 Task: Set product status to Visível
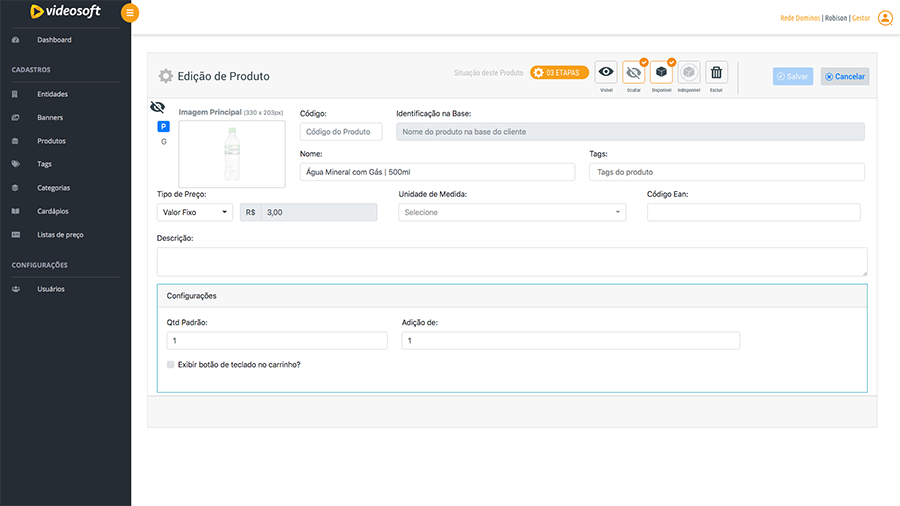point(606,73)
